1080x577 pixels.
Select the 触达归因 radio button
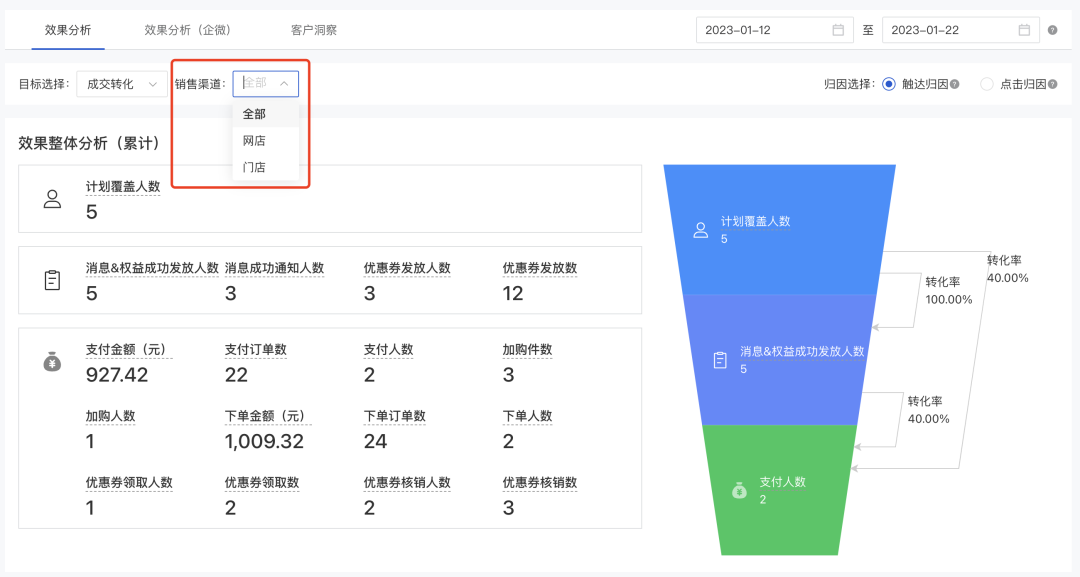click(888, 83)
